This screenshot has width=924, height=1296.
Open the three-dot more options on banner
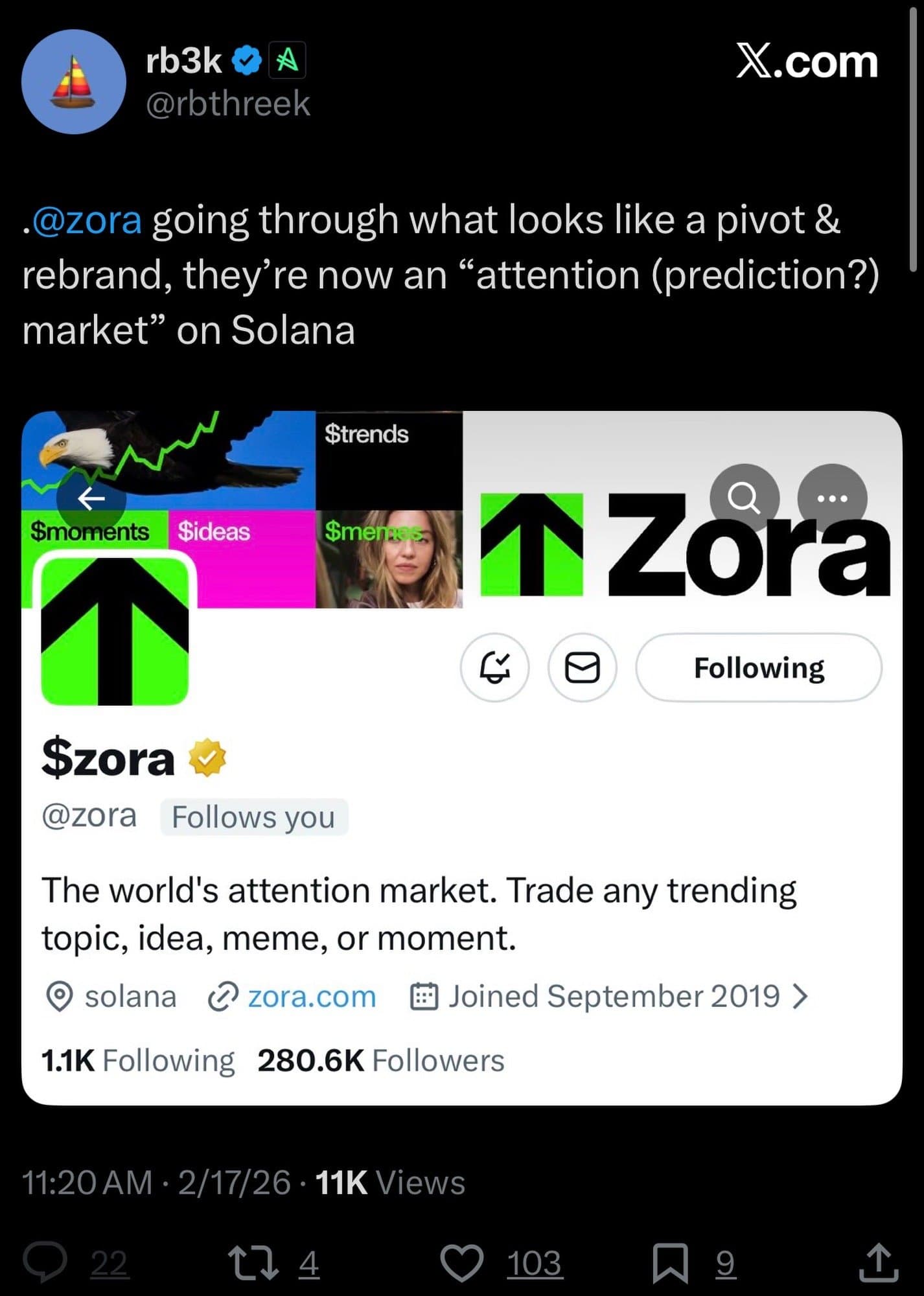coord(832,498)
